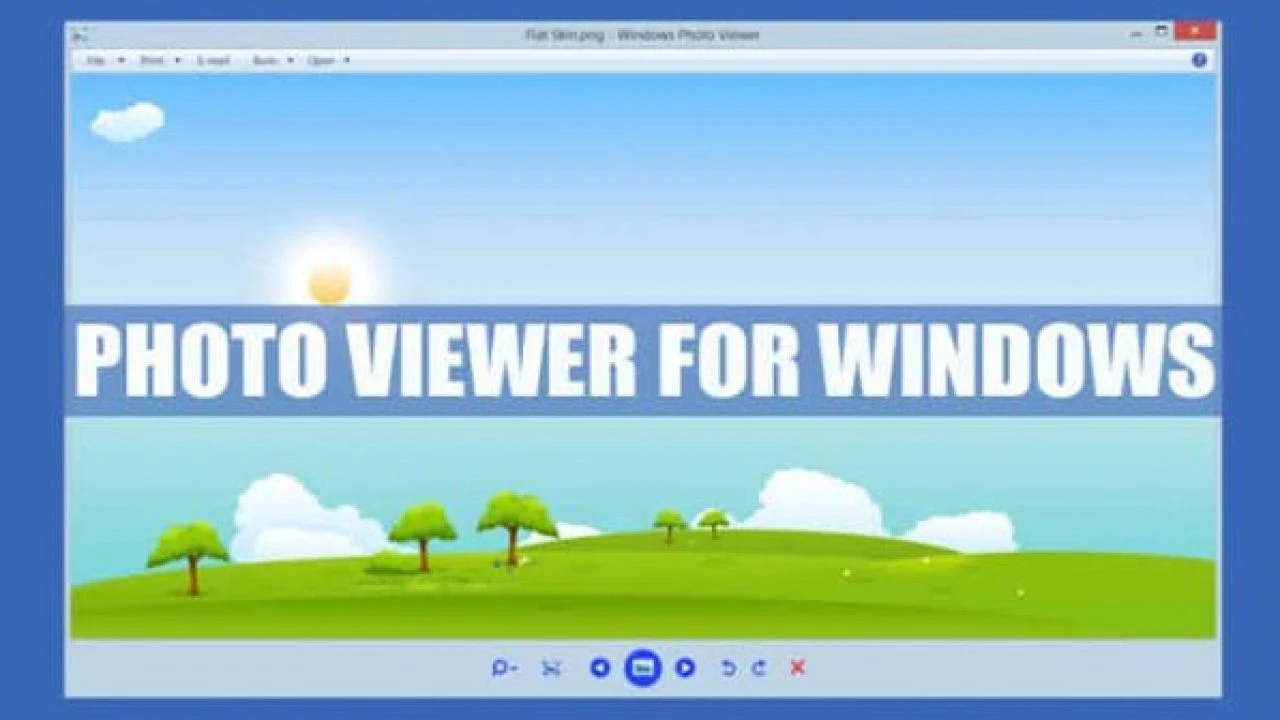Maximize the Photo Viewer window
This screenshot has height=720, width=1280.
(x=1161, y=31)
